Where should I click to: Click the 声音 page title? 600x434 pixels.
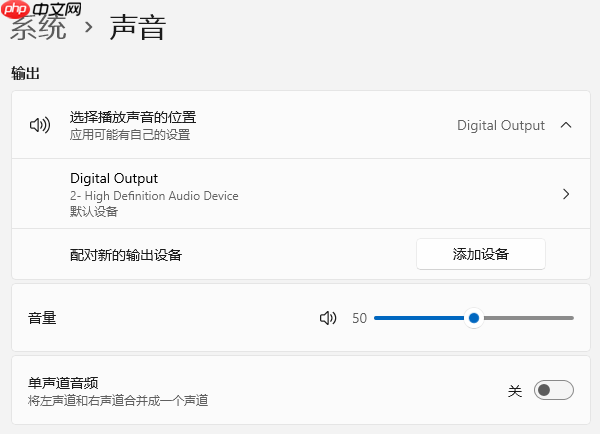click(x=138, y=28)
